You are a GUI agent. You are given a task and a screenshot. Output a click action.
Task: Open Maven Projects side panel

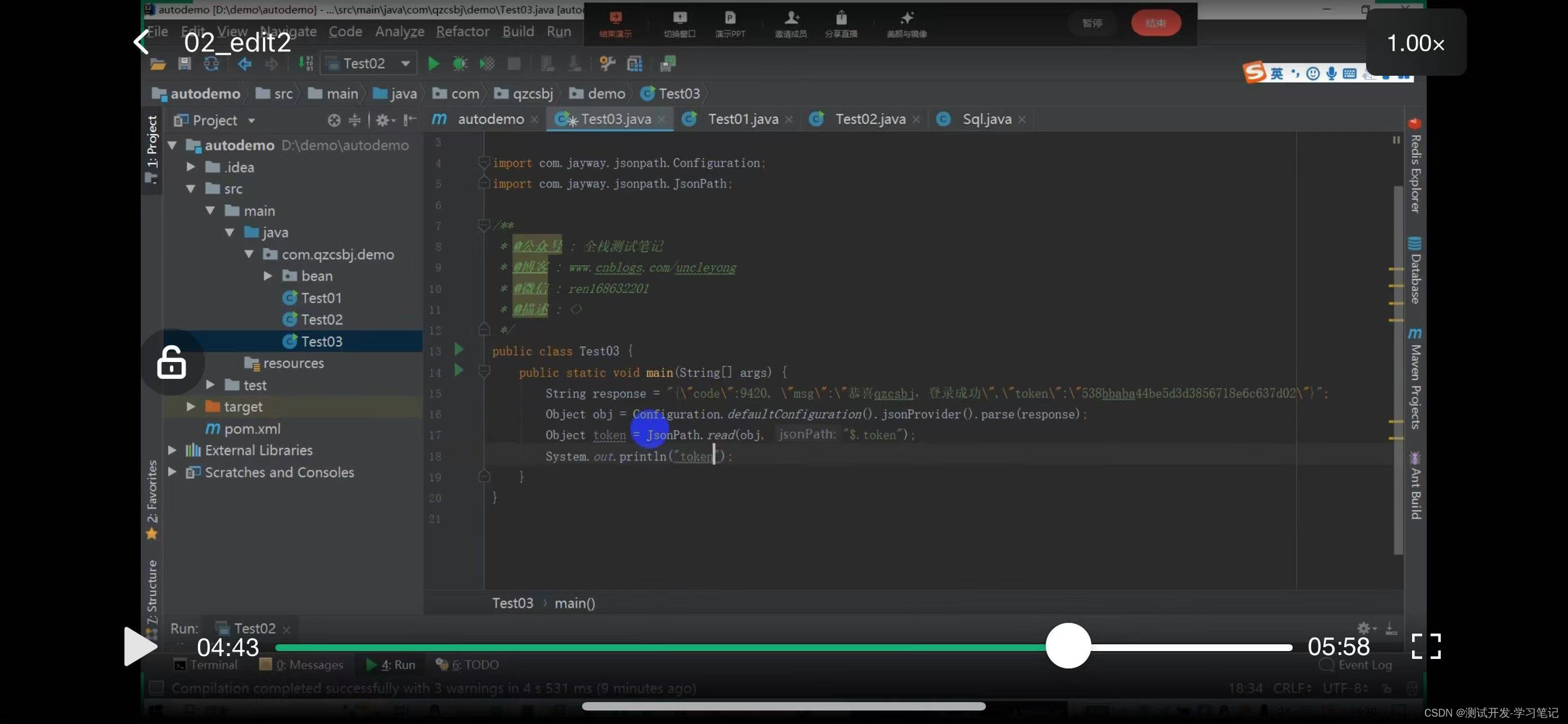(x=1415, y=379)
